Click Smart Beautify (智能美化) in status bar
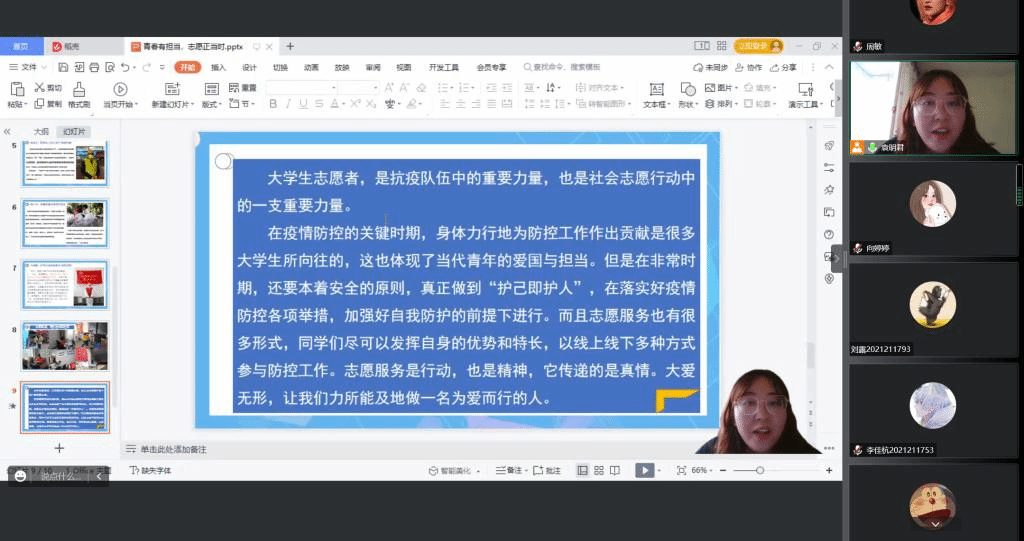 coord(450,470)
